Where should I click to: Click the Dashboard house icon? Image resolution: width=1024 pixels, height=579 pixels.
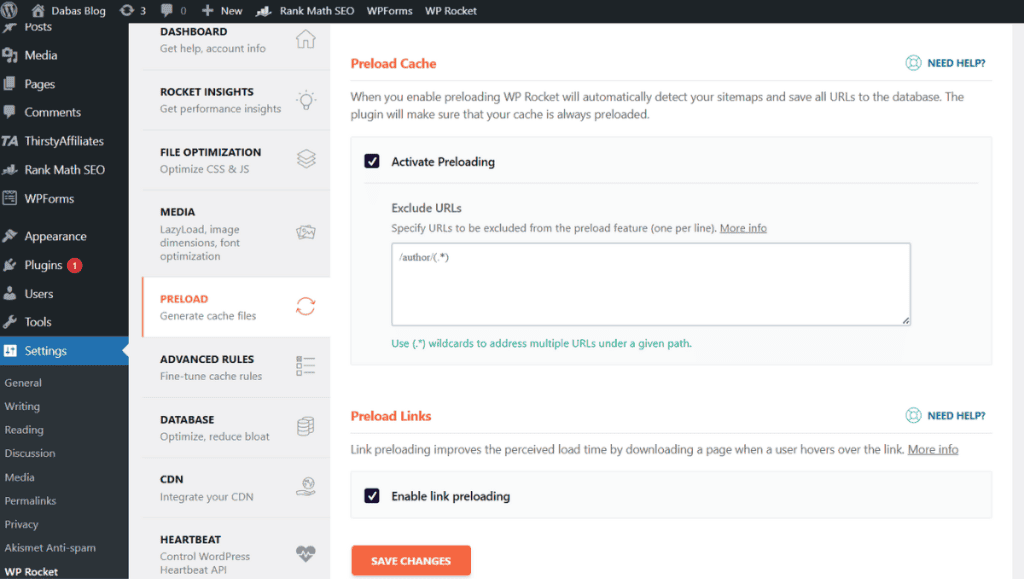point(305,39)
